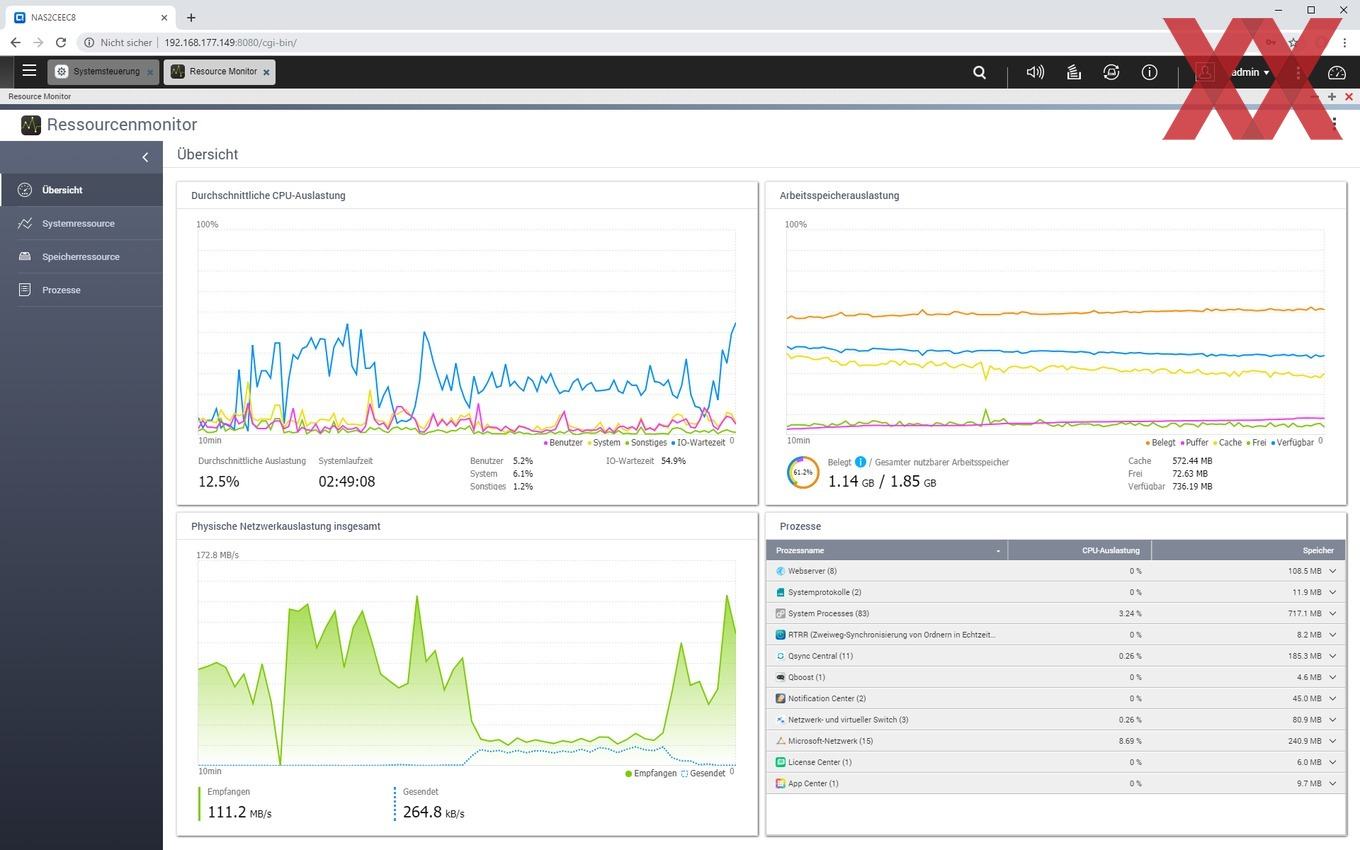Sort processes by the Prozessname column header
This screenshot has width=1360, height=850.
tap(887, 550)
